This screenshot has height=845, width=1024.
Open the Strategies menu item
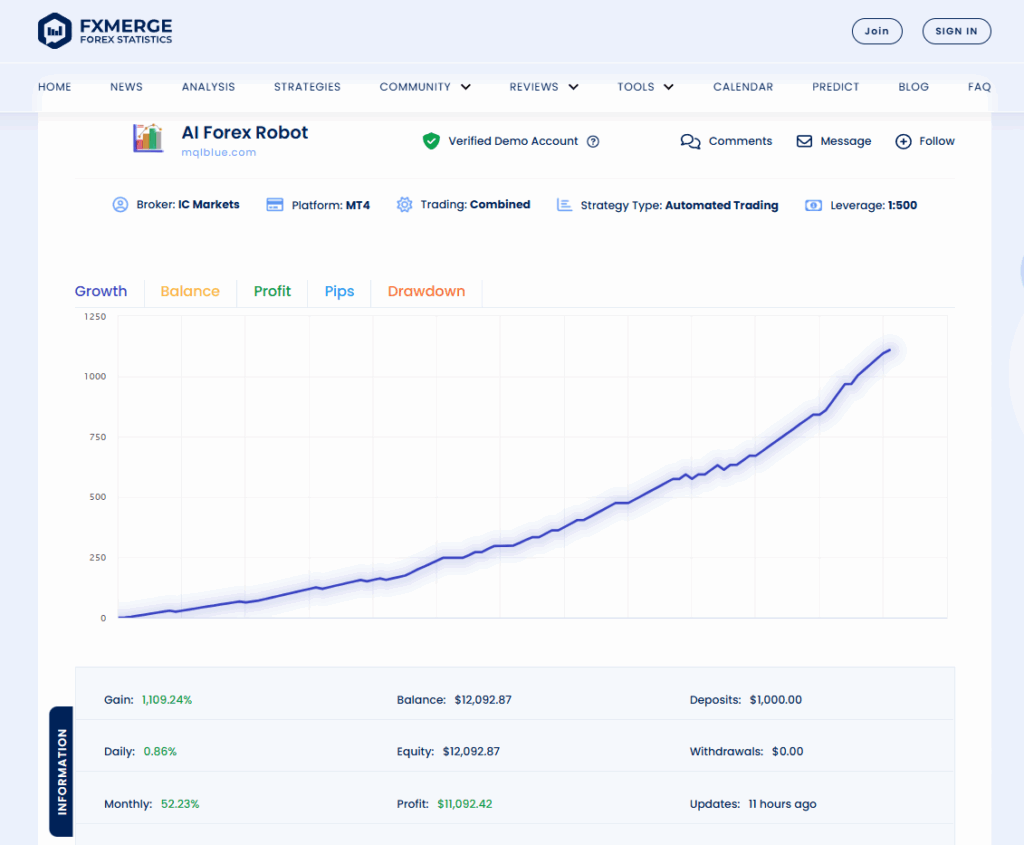pos(307,87)
